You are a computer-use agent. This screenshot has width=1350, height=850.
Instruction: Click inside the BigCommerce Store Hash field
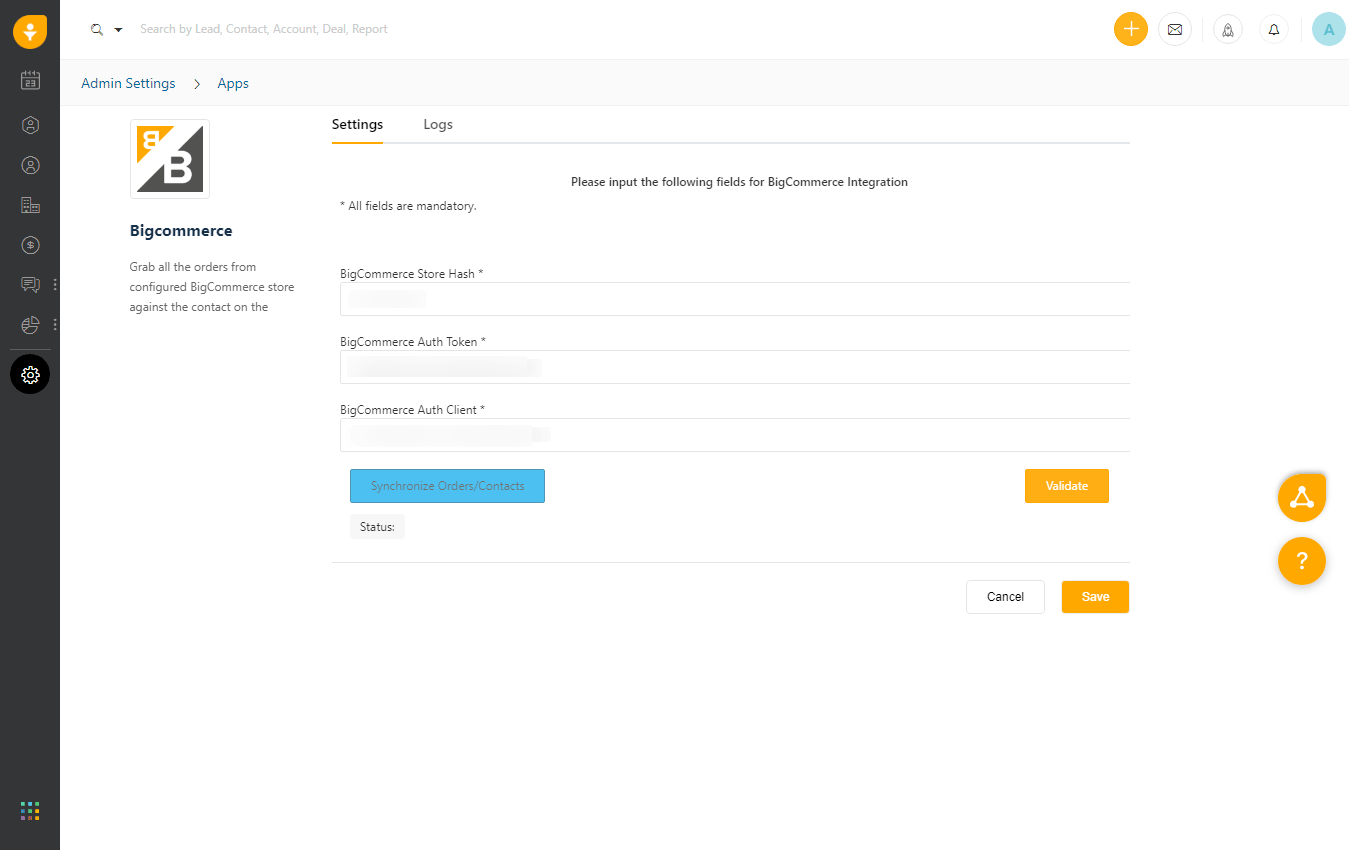click(735, 298)
